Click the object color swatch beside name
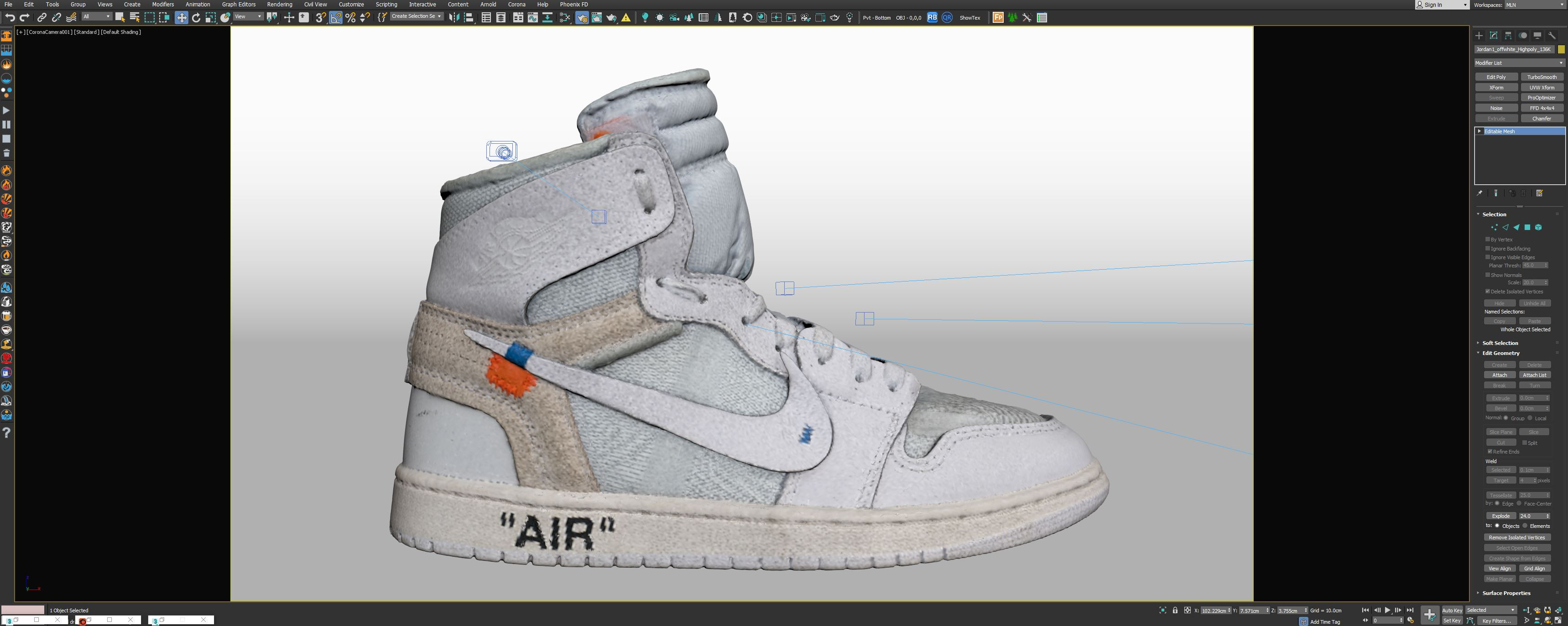 coord(1561,49)
